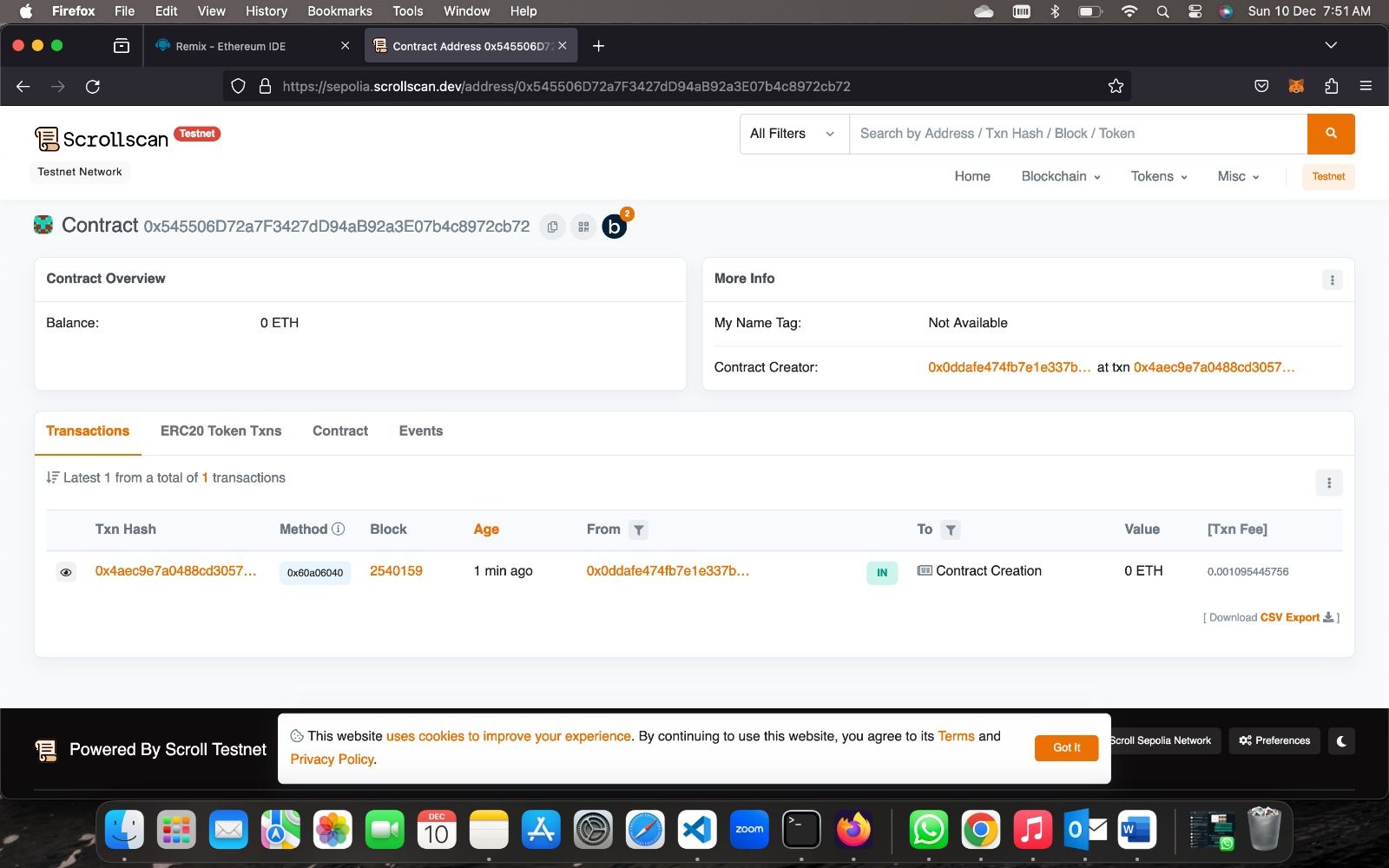The width and height of the screenshot is (1389, 868).
Task: Show QR code for contract address
Action: pos(583,227)
